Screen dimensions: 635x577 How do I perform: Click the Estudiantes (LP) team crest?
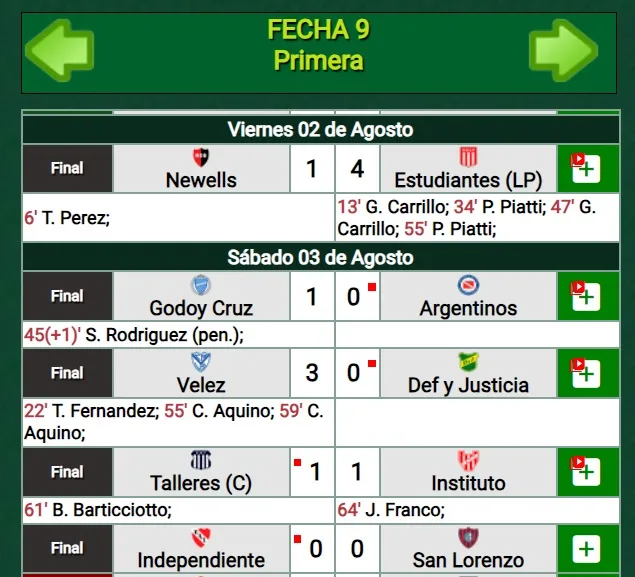pyautogui.click(x=468, y=157)
